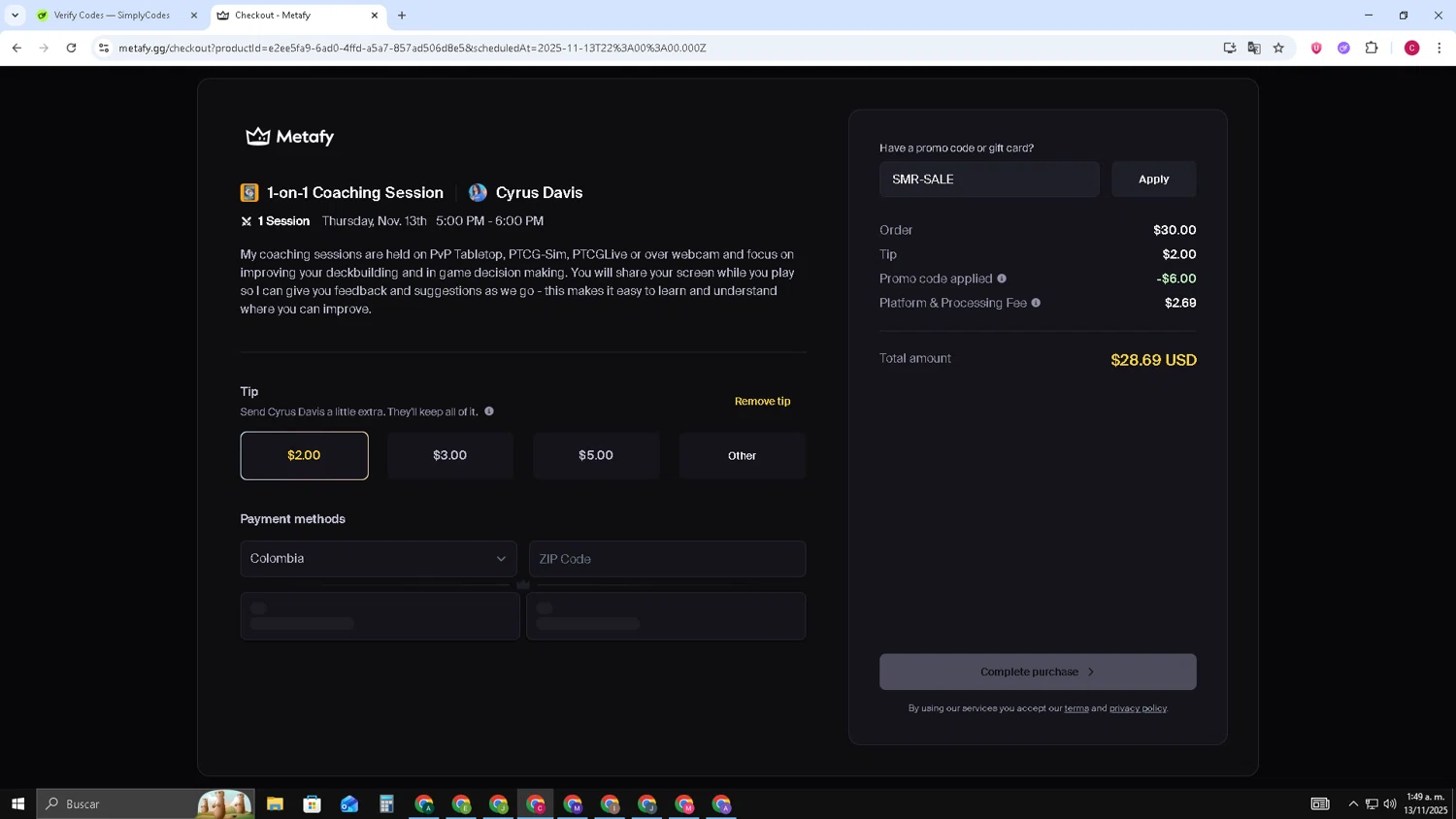Click the -$6.00 promo discount value

1175,278
